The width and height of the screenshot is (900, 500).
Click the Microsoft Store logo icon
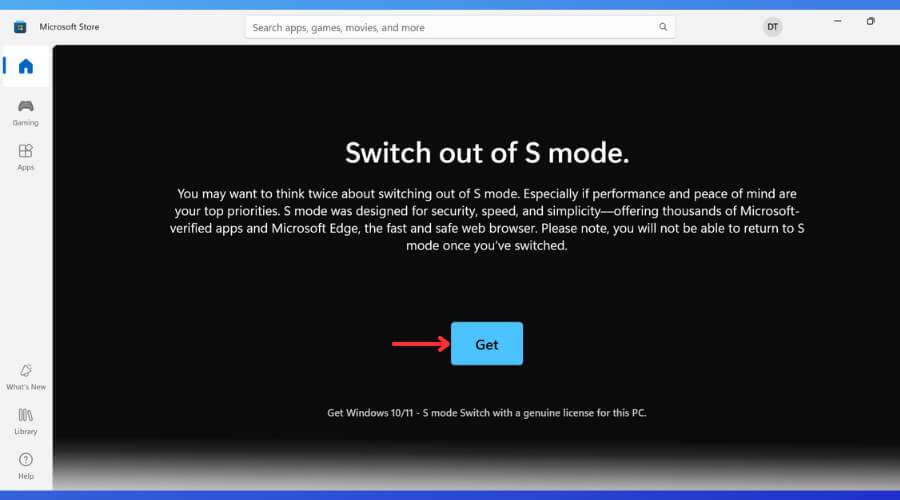(x=20, y=27)
